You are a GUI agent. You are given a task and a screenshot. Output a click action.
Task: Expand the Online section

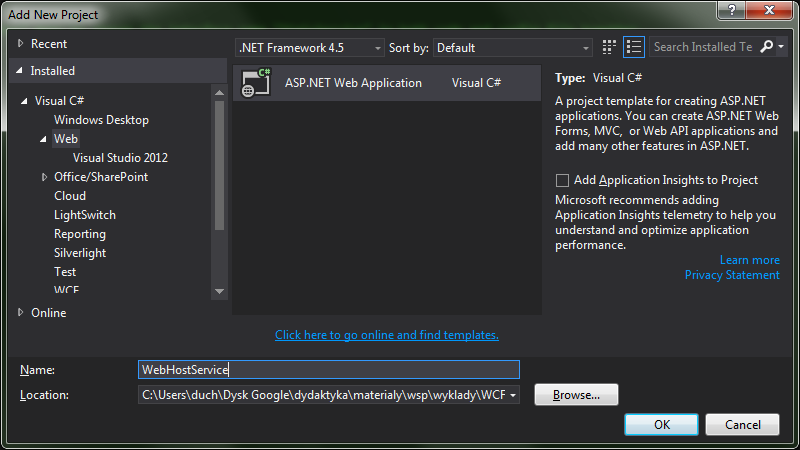tap(20, 312)
